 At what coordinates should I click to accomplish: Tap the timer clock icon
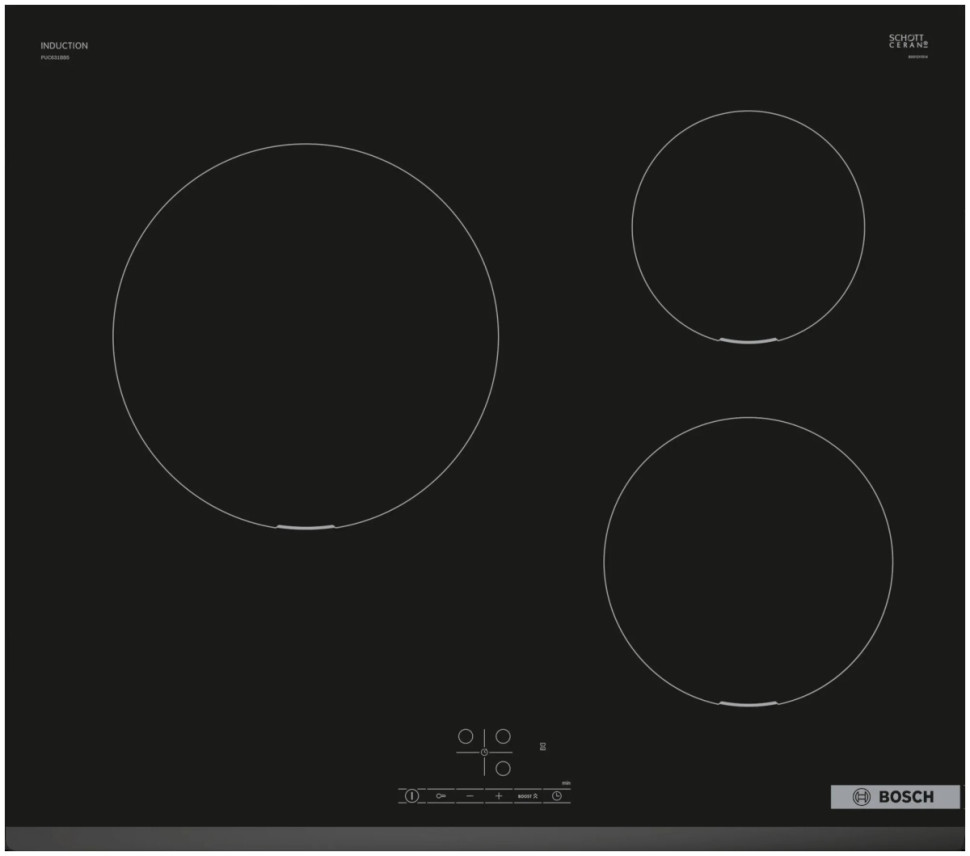click(x=557, y=796)
